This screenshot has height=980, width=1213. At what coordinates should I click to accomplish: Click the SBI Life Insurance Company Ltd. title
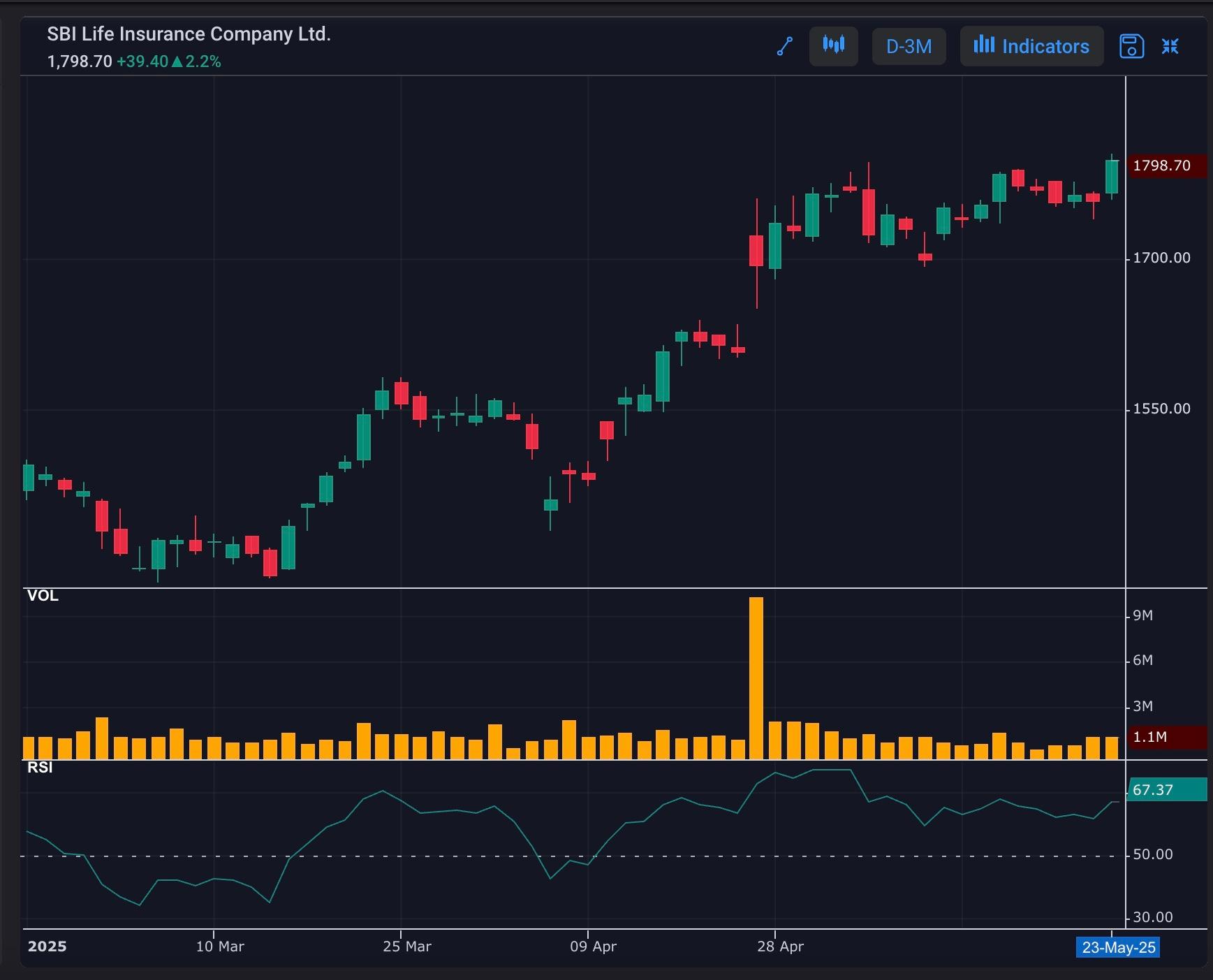(189, 34)
